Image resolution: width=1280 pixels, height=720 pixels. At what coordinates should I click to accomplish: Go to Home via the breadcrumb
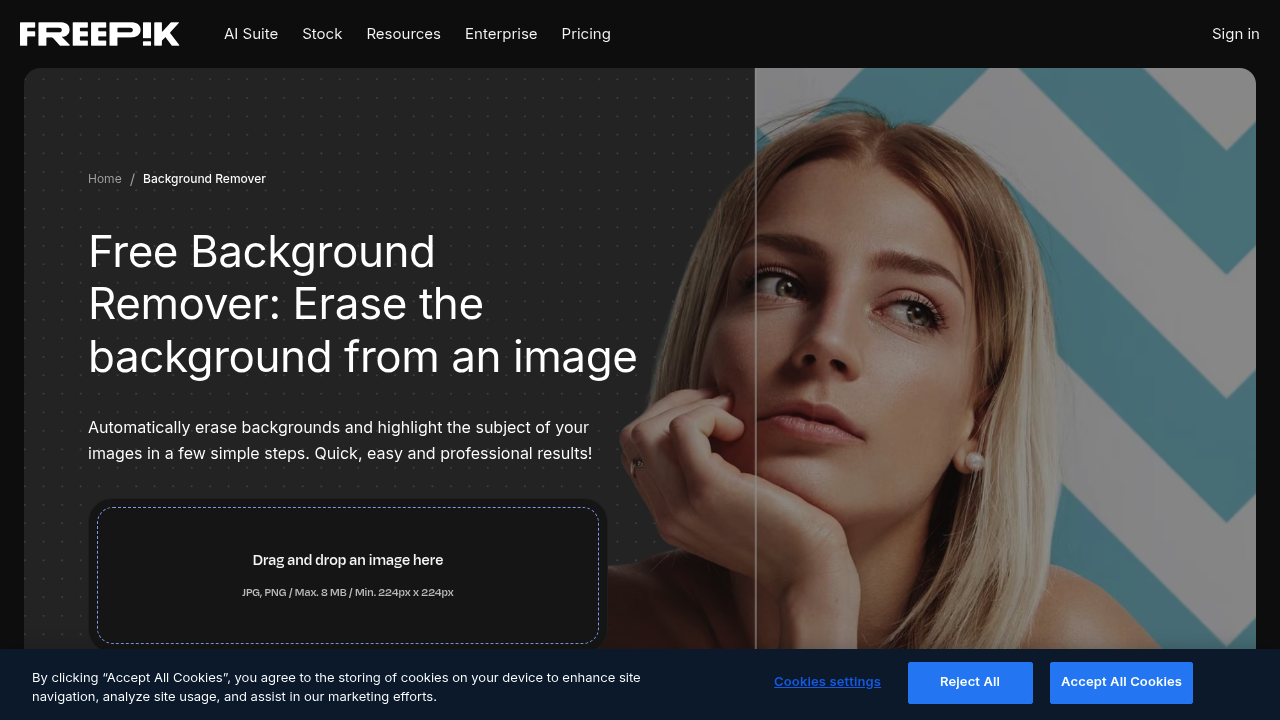[x=105, y=178]
